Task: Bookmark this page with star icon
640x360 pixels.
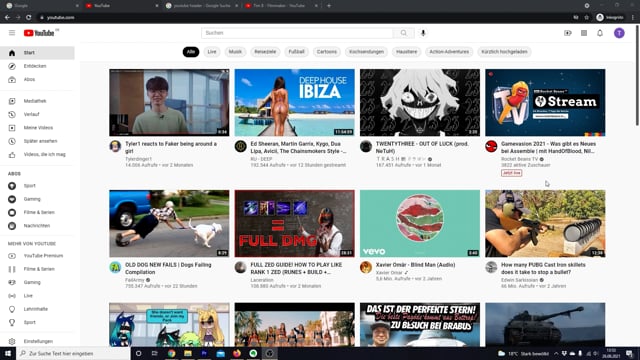Action: pos(587,18)
